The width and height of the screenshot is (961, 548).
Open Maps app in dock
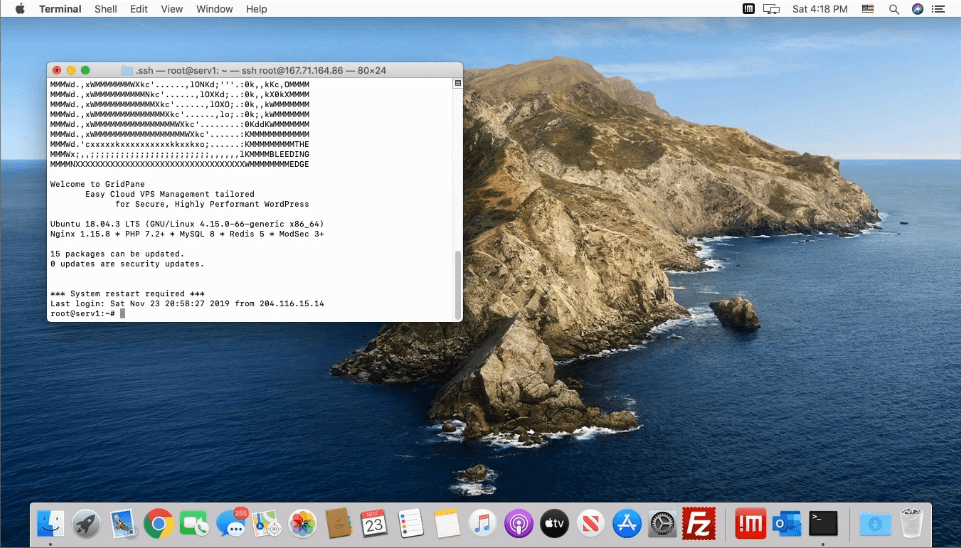tap(267, 524)
